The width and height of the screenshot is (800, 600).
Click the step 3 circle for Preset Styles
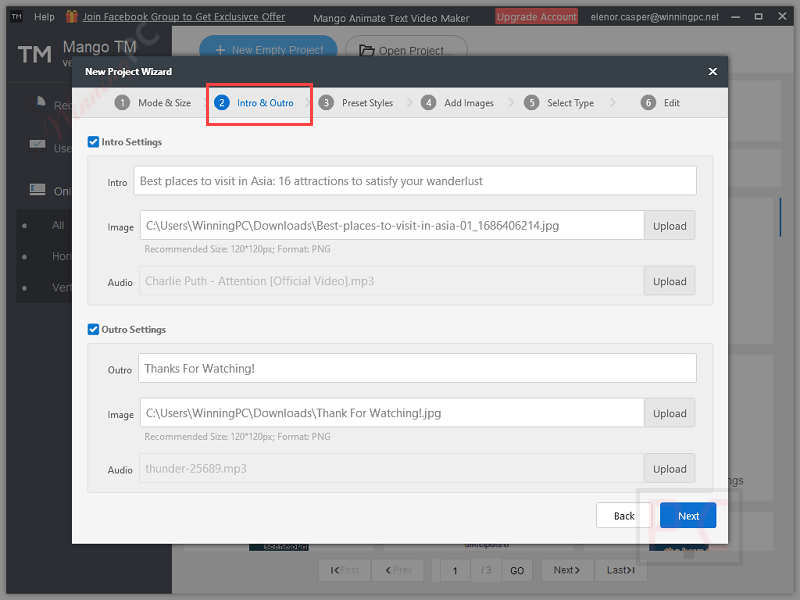click(x=326, y=103)
